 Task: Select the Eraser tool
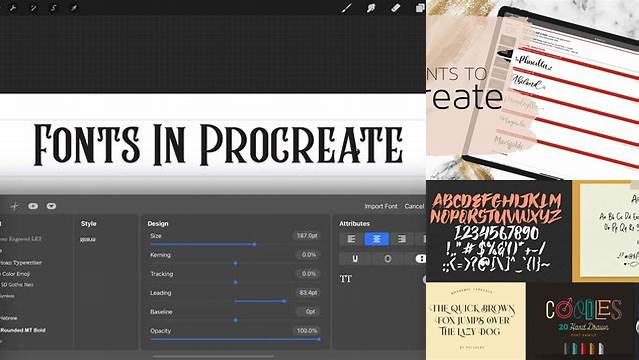pyautogui.click(x=395, y=8)
